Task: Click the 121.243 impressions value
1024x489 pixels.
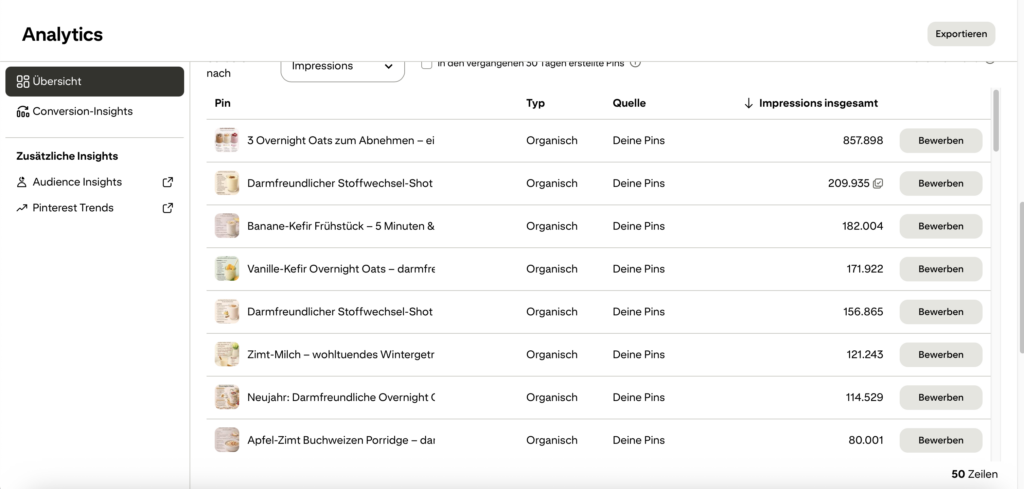Action: tap(865, 355)
